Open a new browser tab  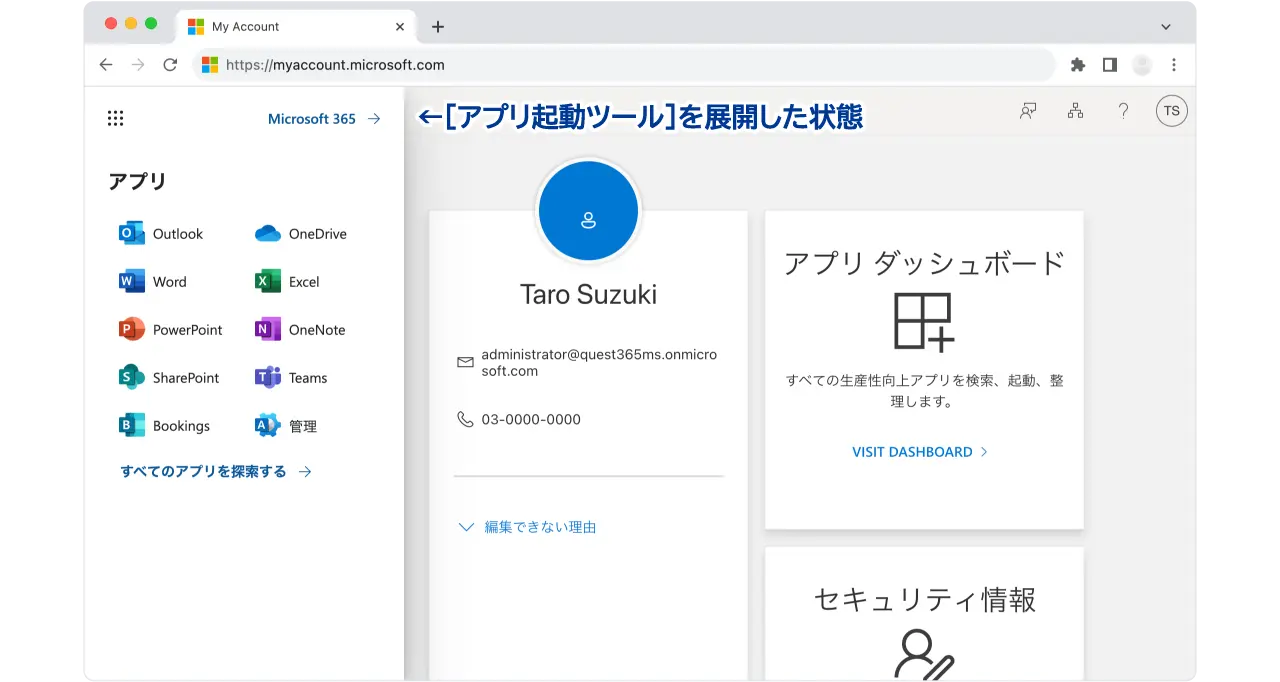tap(438, 27)
